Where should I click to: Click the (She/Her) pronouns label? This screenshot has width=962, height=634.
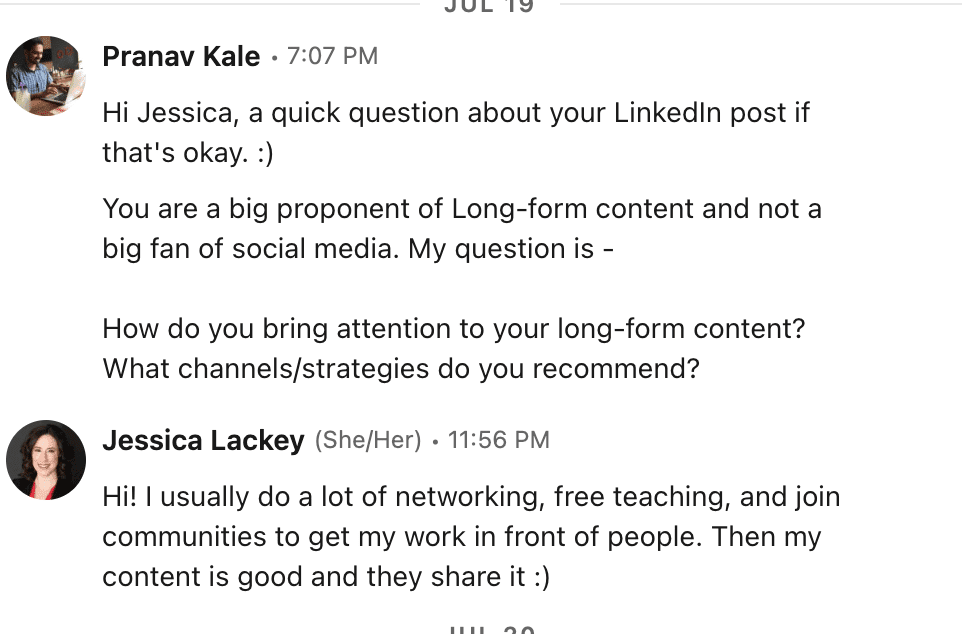(x=368, y=441)
